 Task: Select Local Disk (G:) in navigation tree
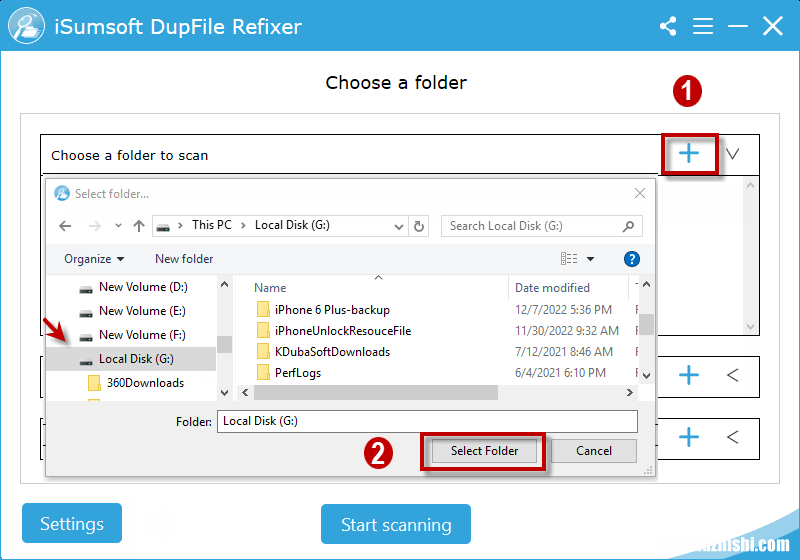click(131, 359)
